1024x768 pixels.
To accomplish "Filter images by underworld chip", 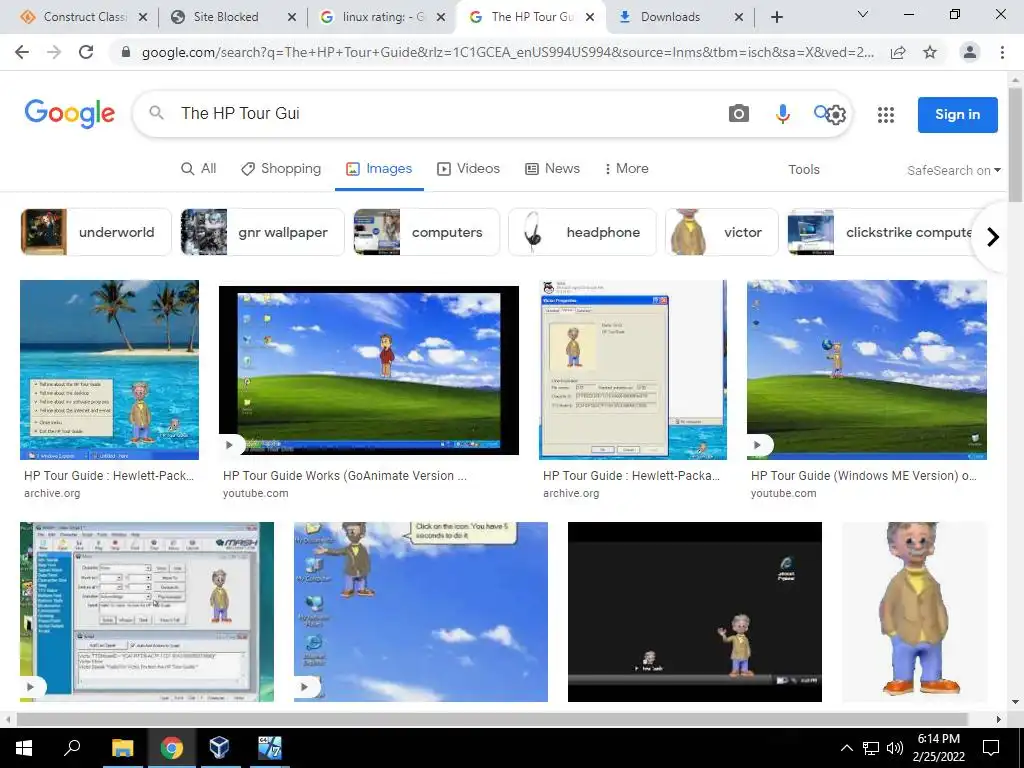I will pos(95,232).
